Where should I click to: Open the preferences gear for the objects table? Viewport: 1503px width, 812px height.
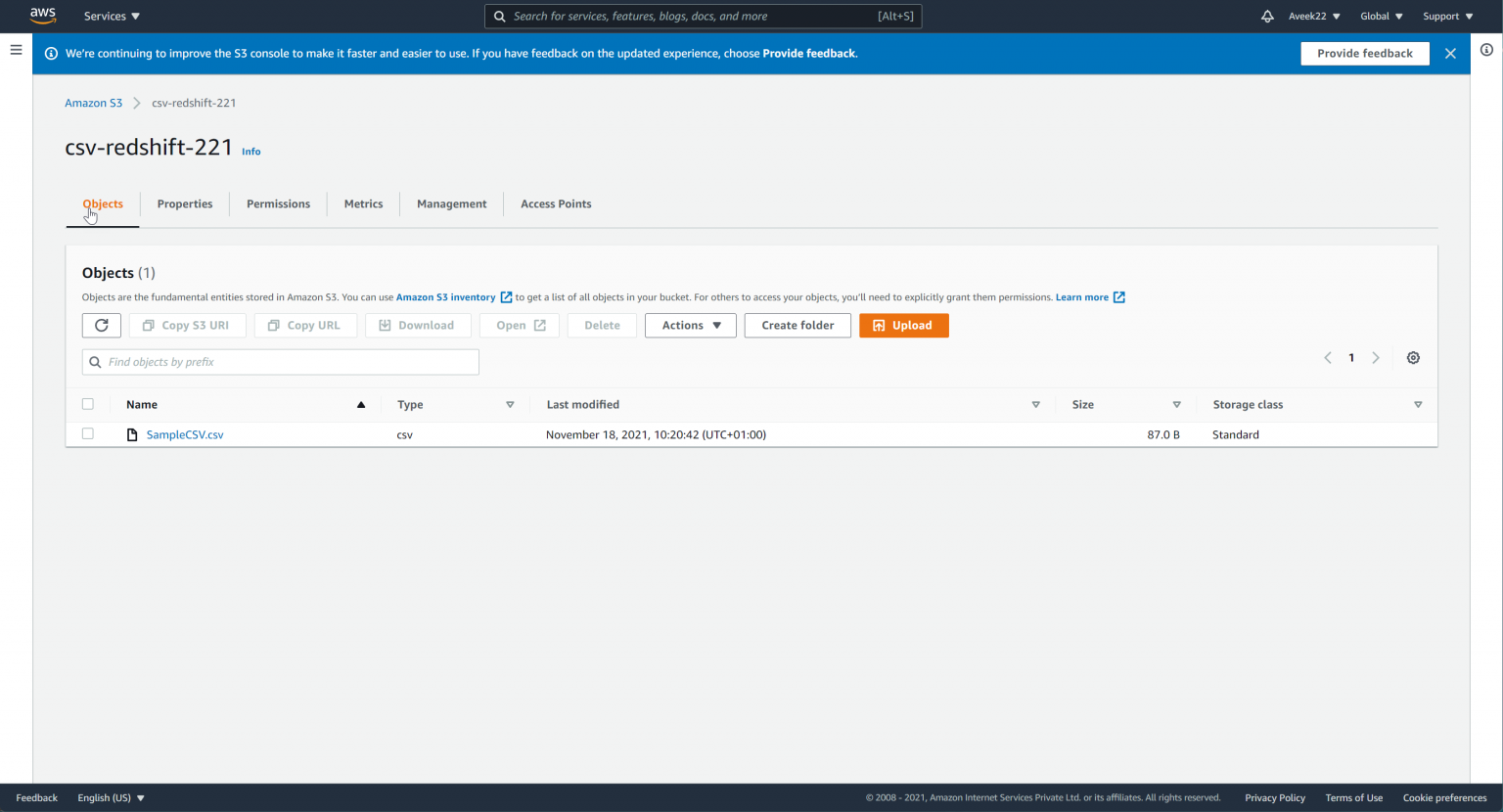[1413, 357]
